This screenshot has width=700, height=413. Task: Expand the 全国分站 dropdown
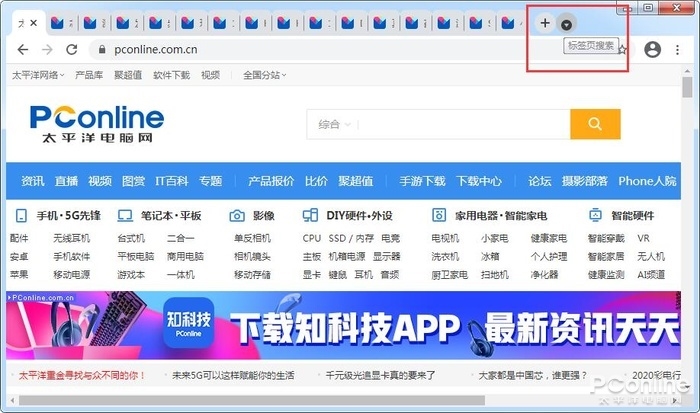(264, 75)
